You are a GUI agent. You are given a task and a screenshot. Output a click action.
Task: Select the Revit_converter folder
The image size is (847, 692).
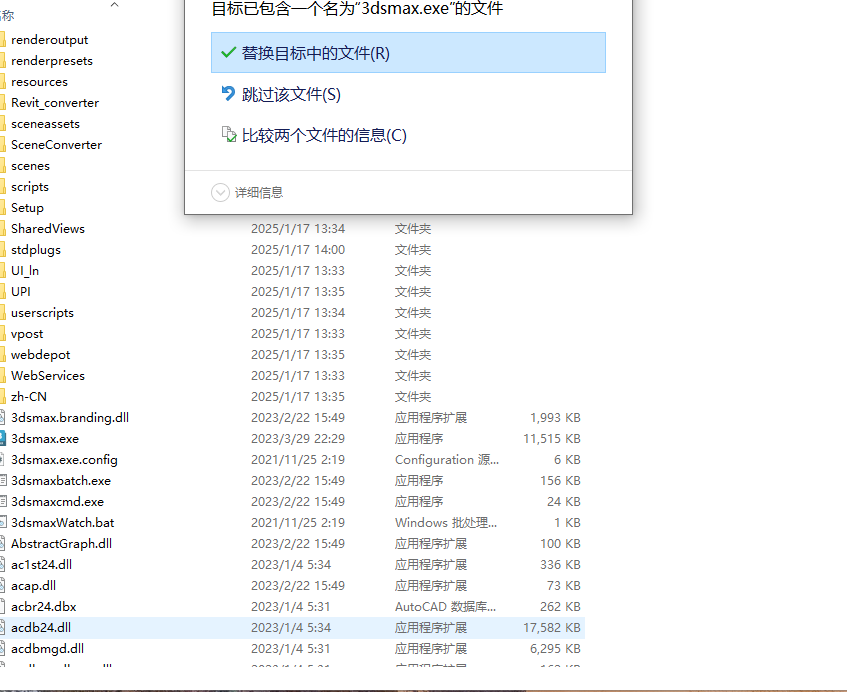click(55, 103)
